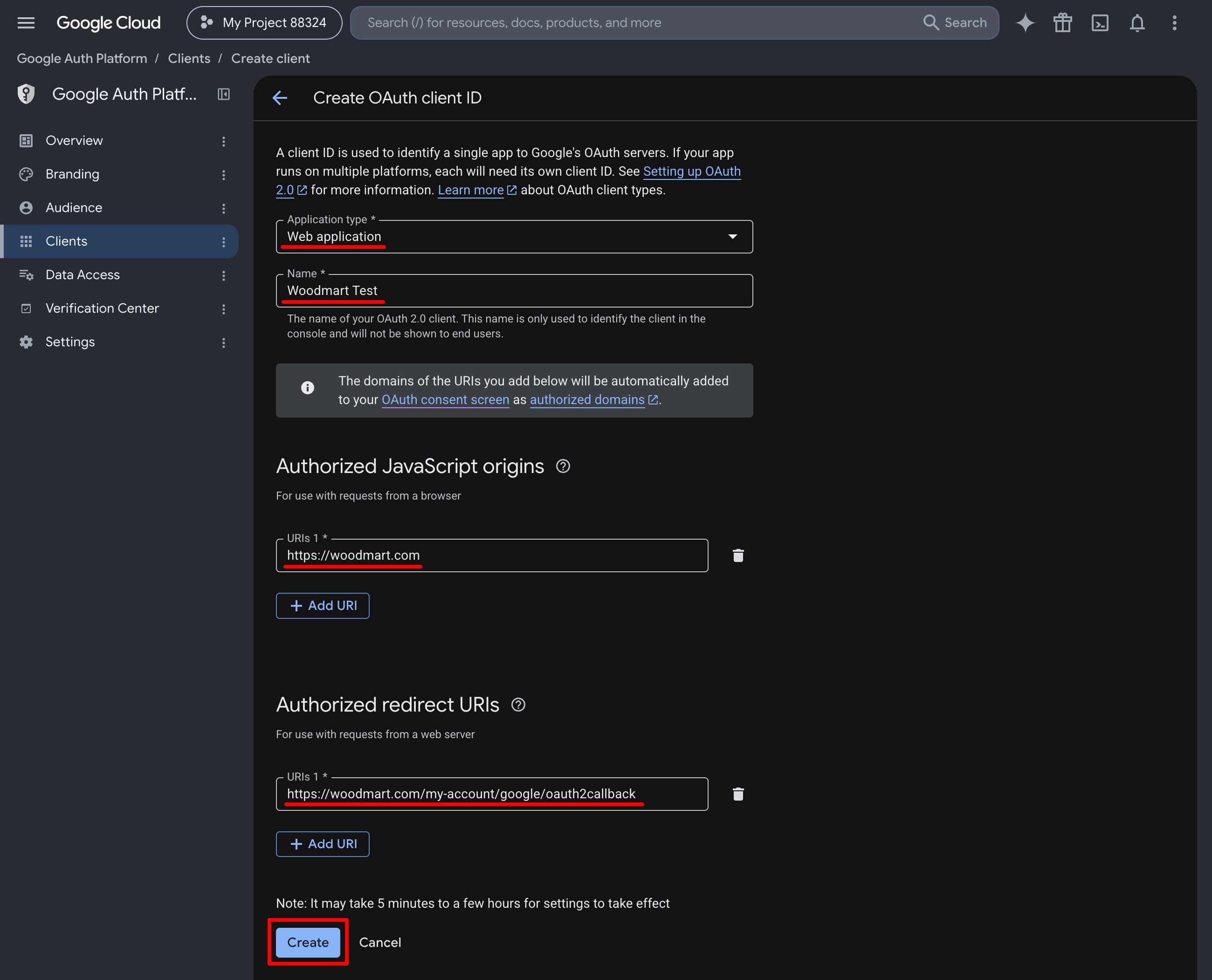Open the free trial gift icon
The width and height of the screenshot is (1212, 980).
point(1062,22)
